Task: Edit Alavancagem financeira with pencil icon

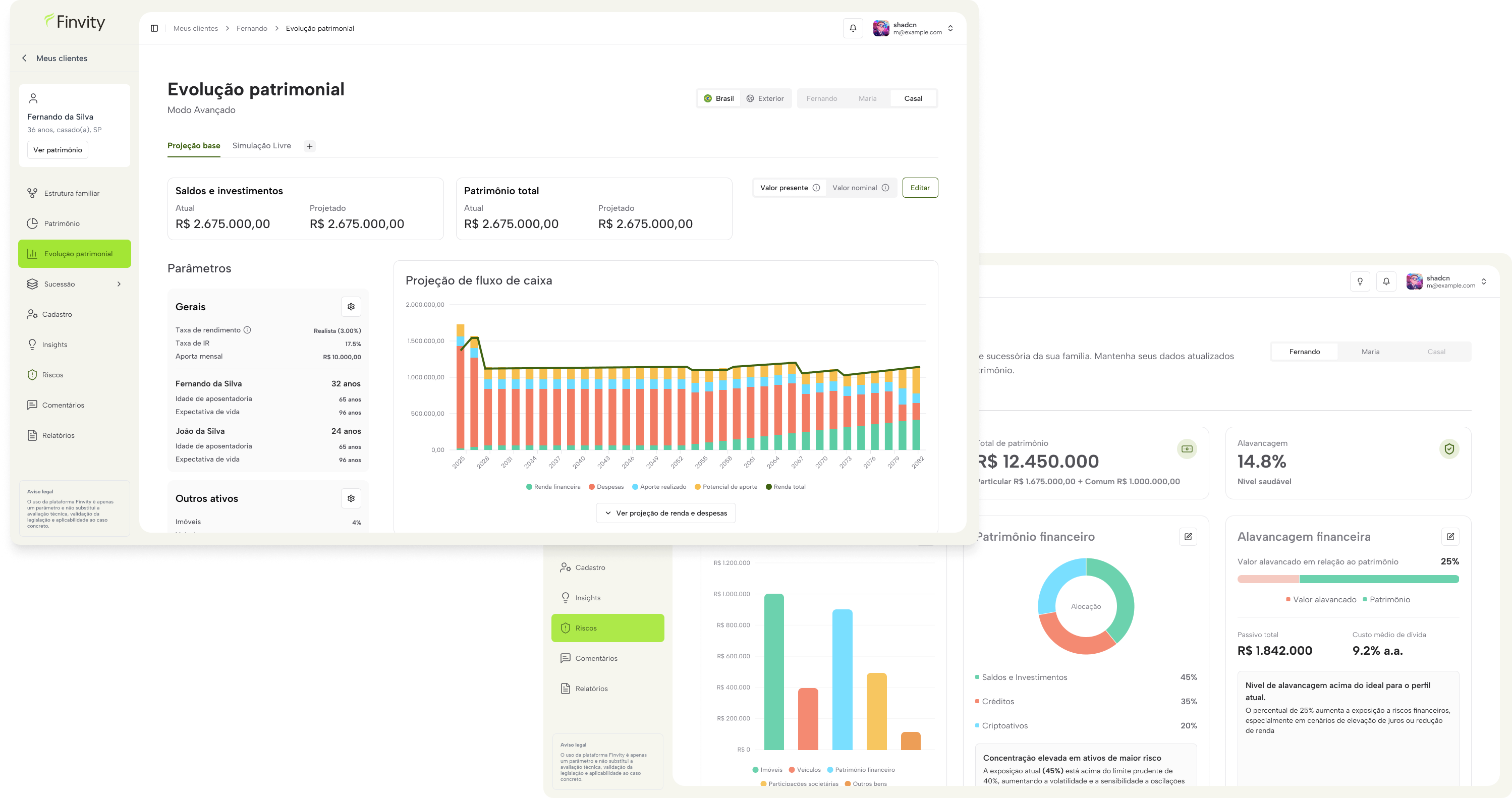Action: (1450, 536)
